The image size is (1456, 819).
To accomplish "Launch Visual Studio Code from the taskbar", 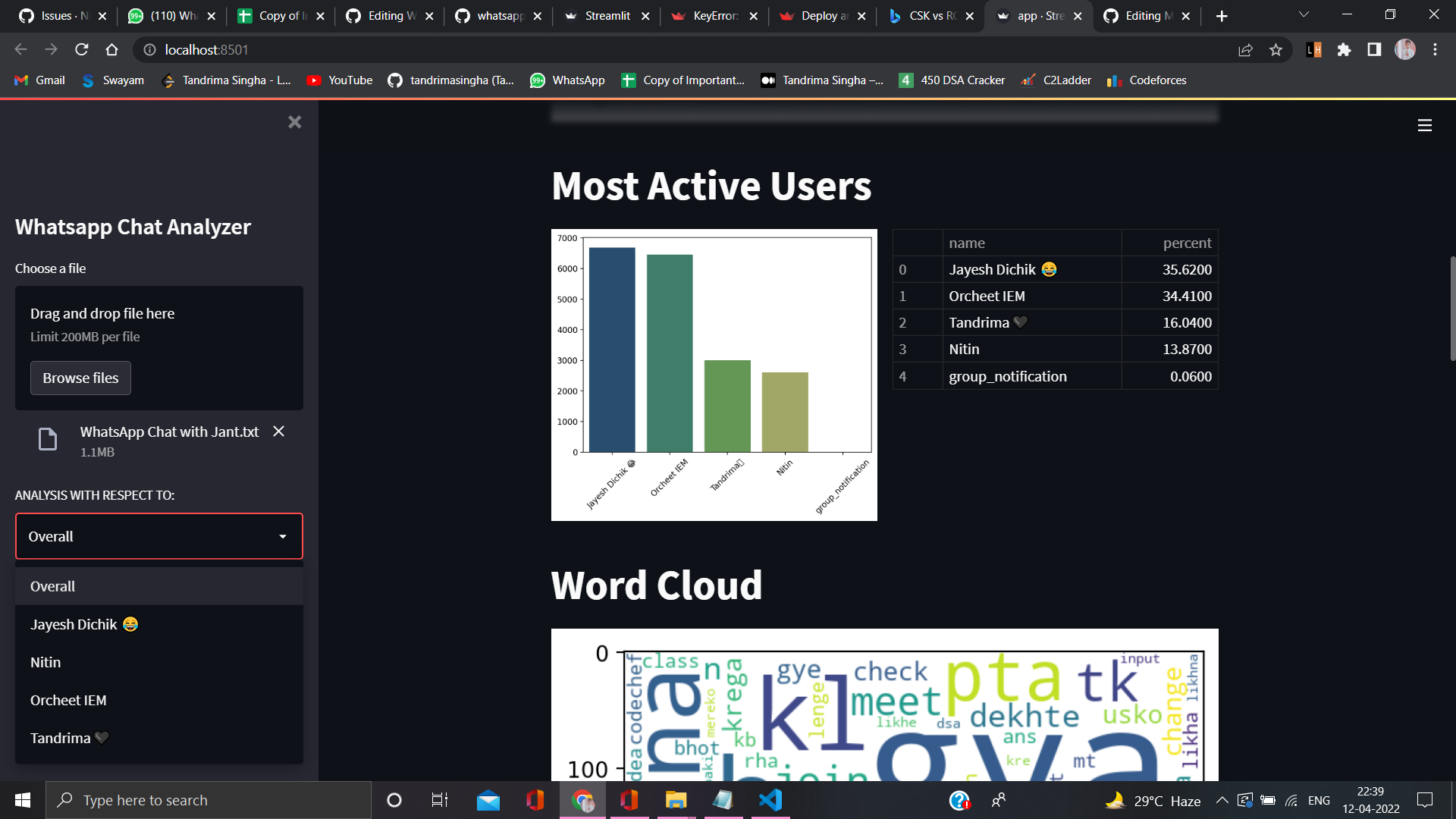I will tap(770, 799).
